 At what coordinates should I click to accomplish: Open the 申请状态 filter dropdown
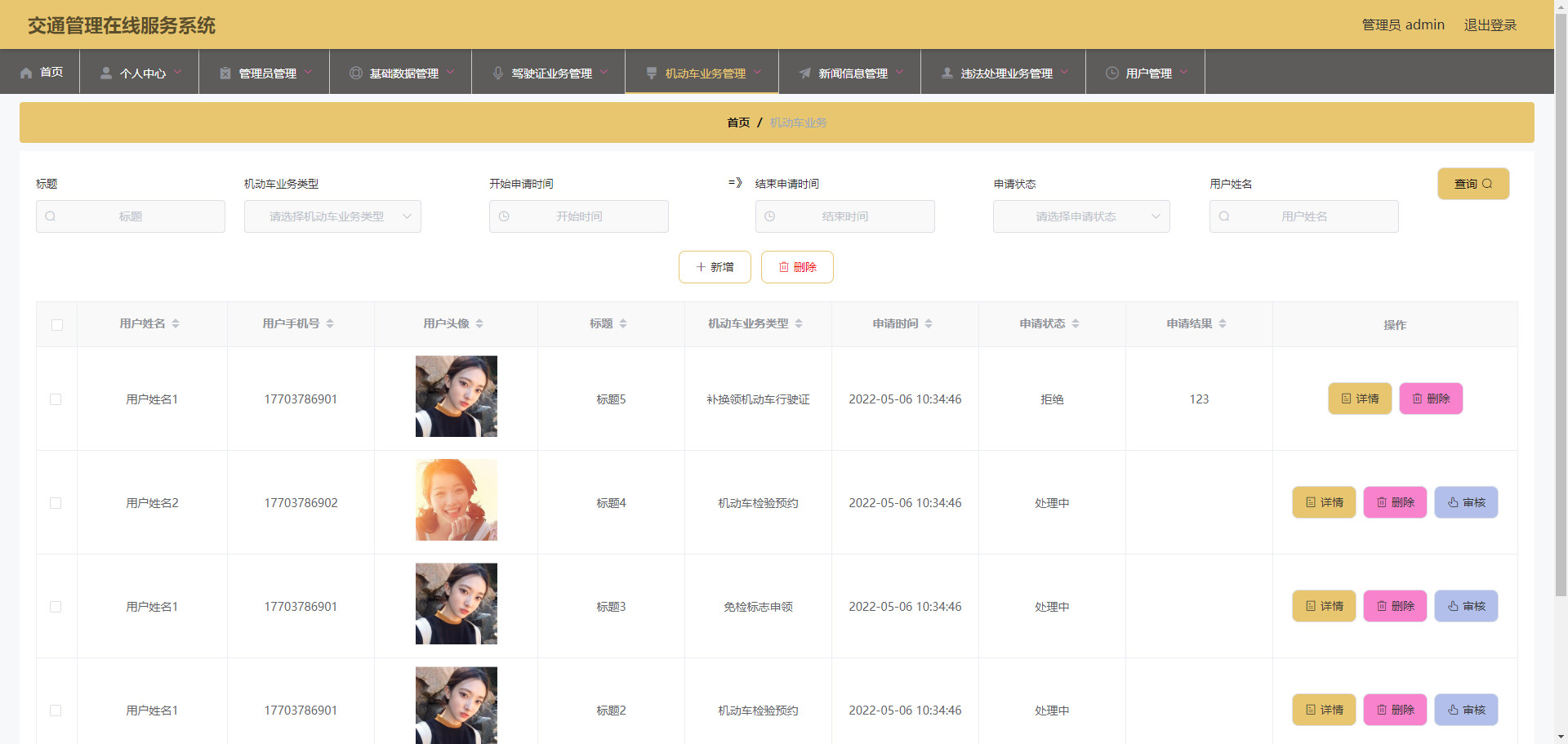pyautogui.click(x=1081, y=216)
